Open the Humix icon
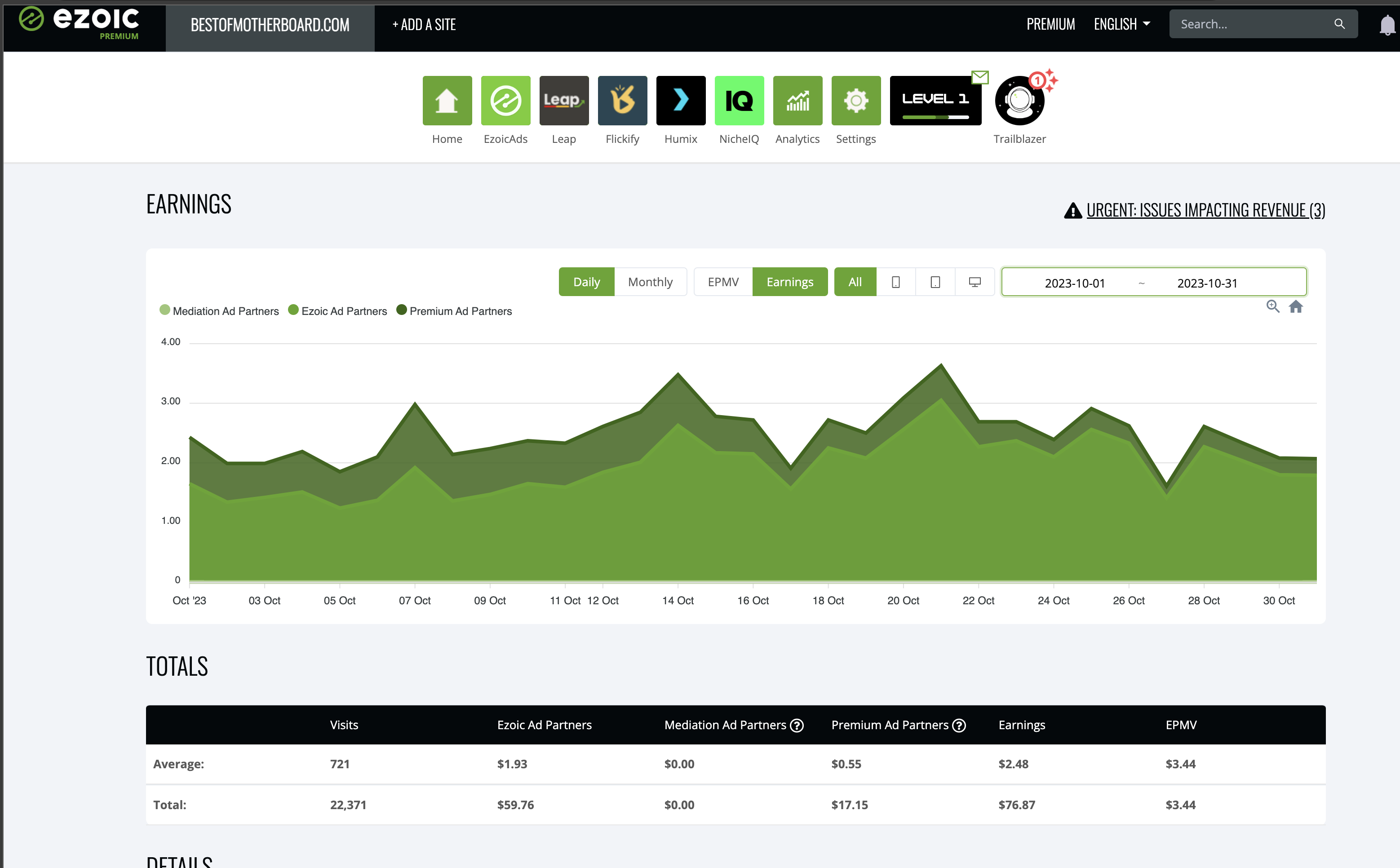Image resolution: width=1400 pixels, height=868 pixels. 681,101
